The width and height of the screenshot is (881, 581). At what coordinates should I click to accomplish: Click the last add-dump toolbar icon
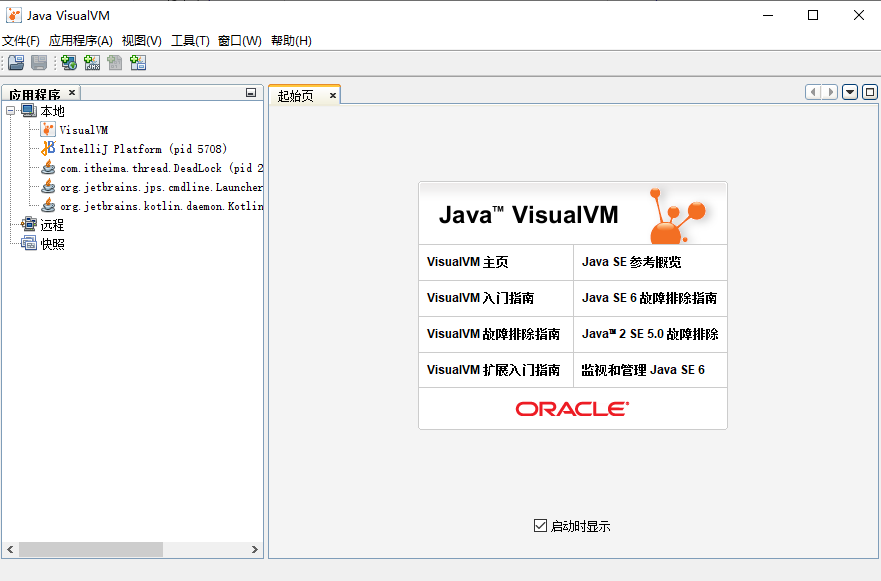(138, 63)
